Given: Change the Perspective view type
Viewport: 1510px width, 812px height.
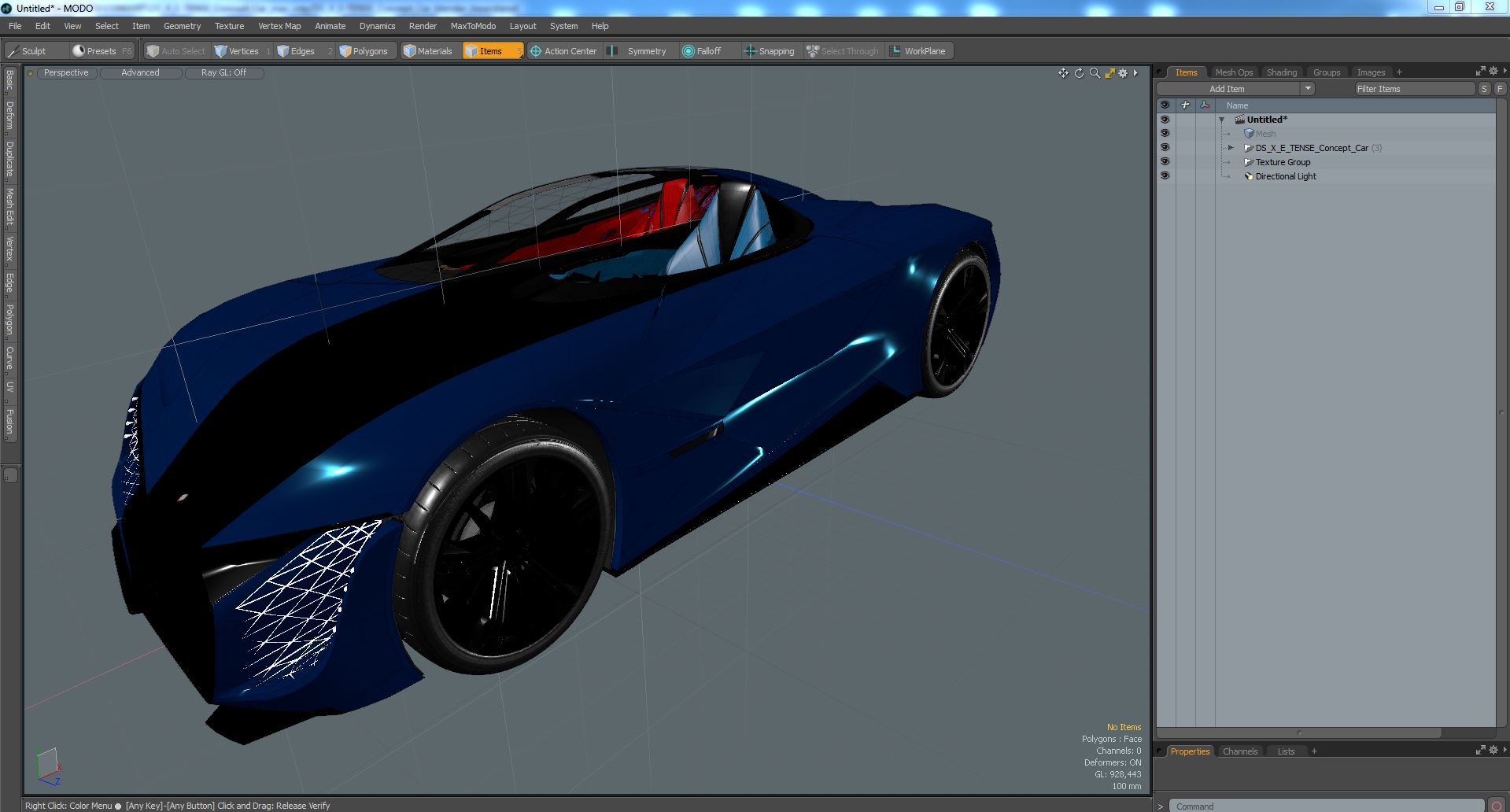Looking at the screenshot, I should [66, 72].
